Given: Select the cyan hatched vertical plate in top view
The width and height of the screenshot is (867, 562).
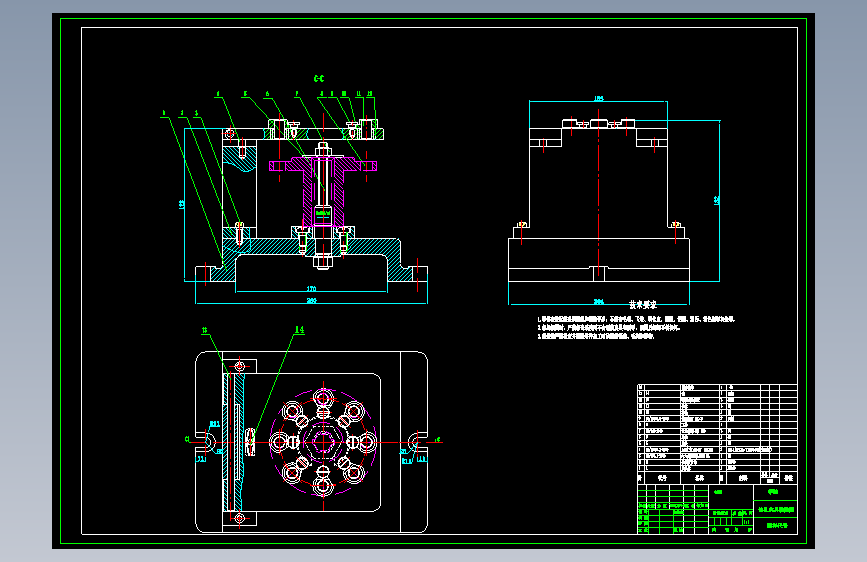Looking at the screenshot, I should (238, 442).
